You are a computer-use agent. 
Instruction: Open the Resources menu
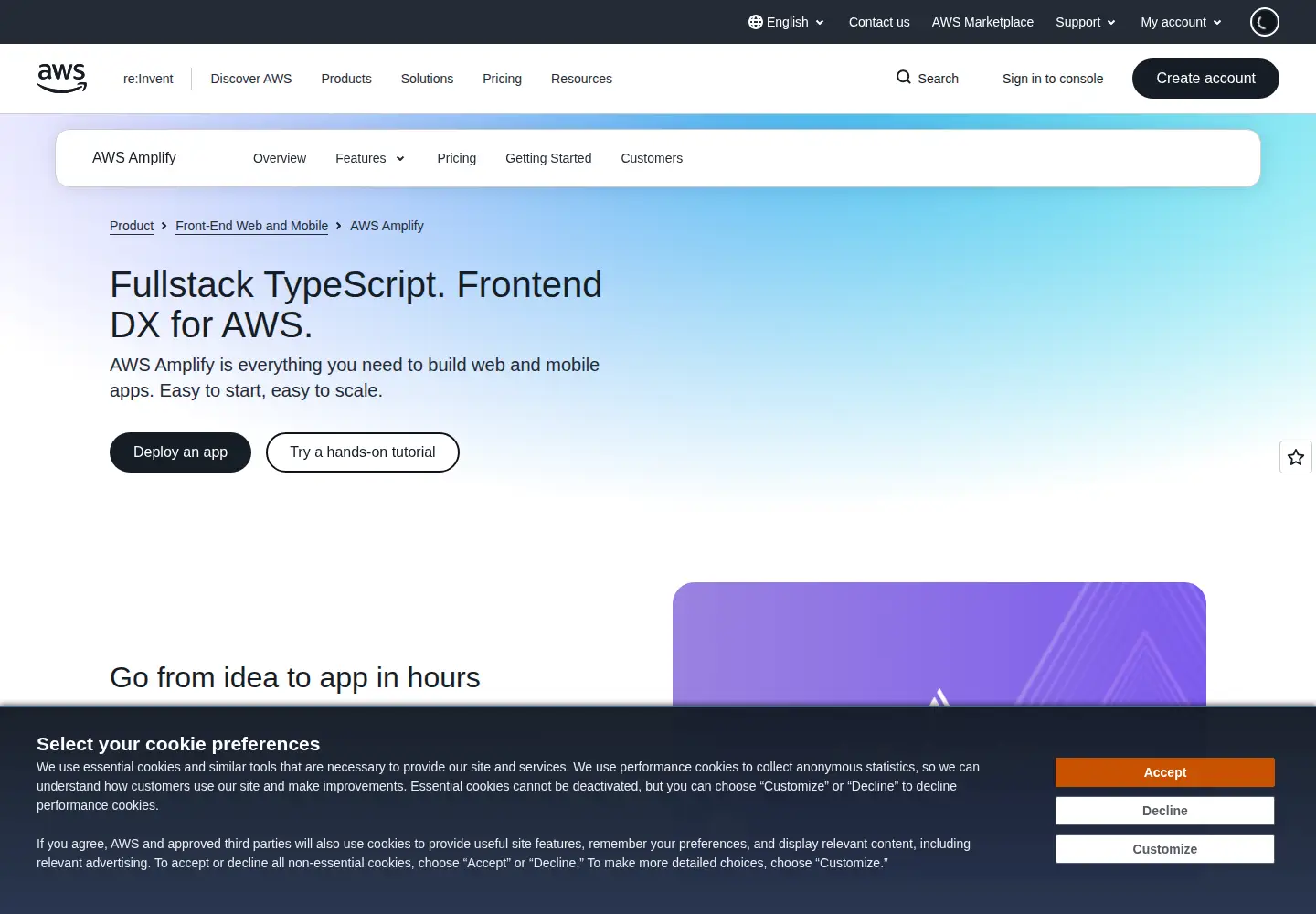[x=581, y=79]
